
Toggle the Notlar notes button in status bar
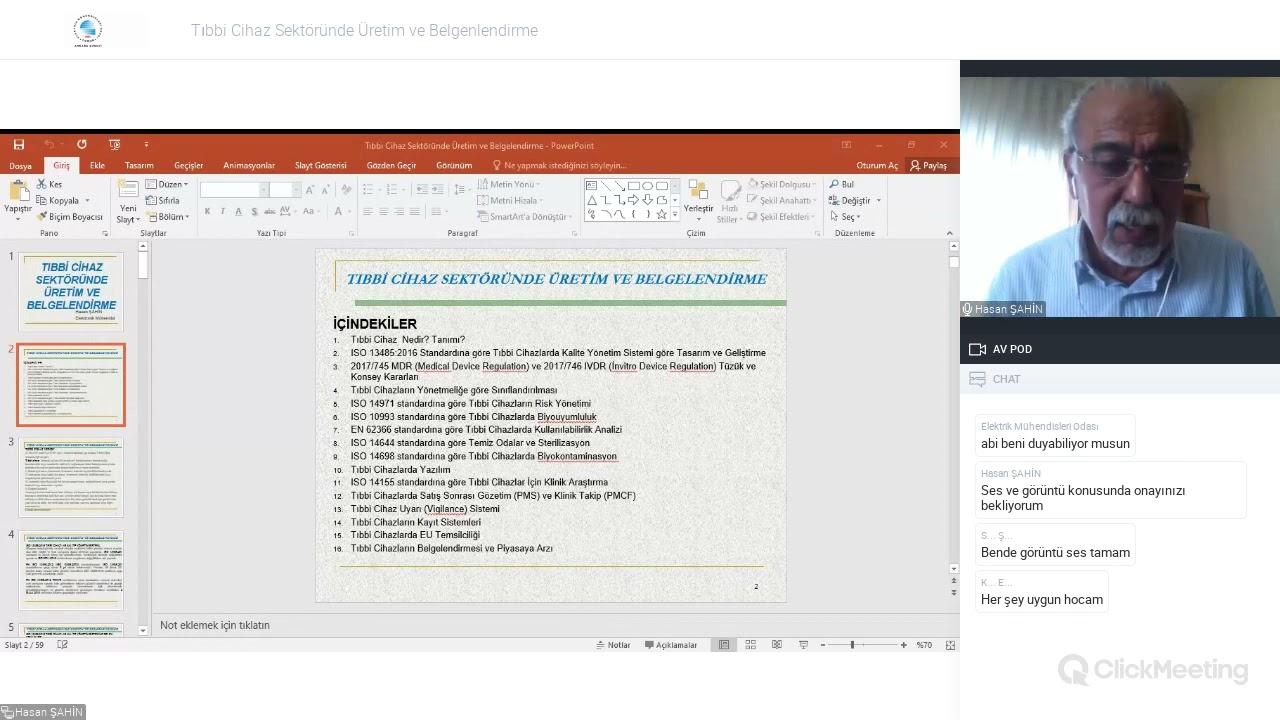tap(614, 645)
